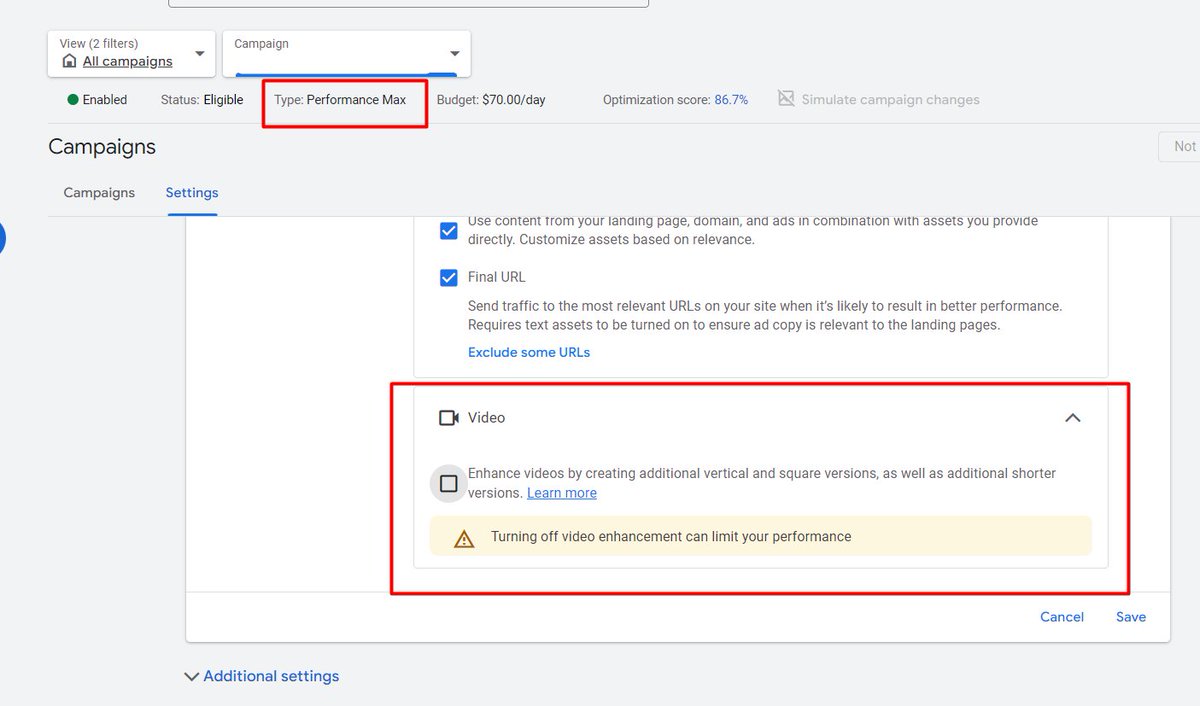Click the Simulate campaign changes icon
Viewport: 1200px width, 706px height.
pos(786,99)
